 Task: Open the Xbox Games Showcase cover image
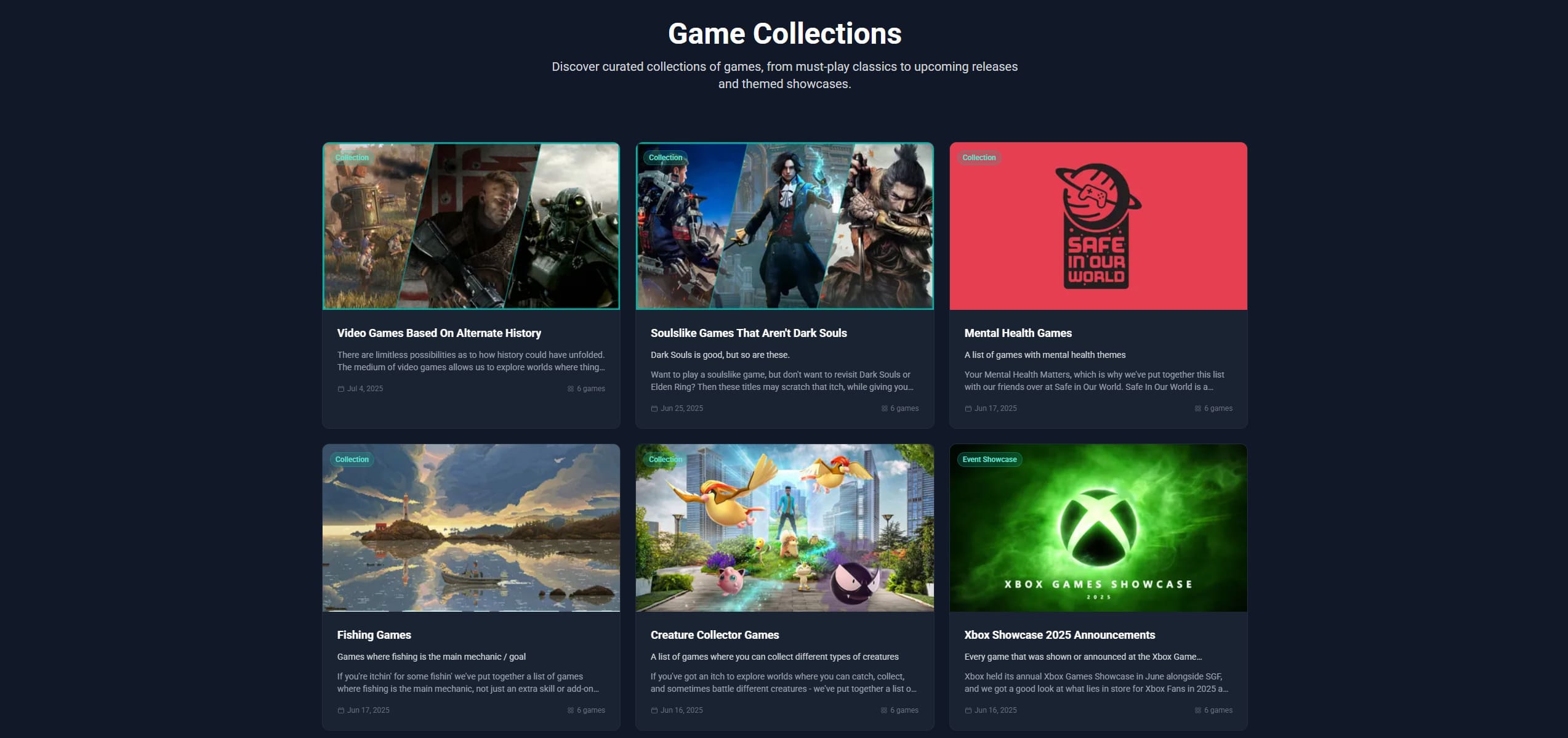(x=1098, y=528)
